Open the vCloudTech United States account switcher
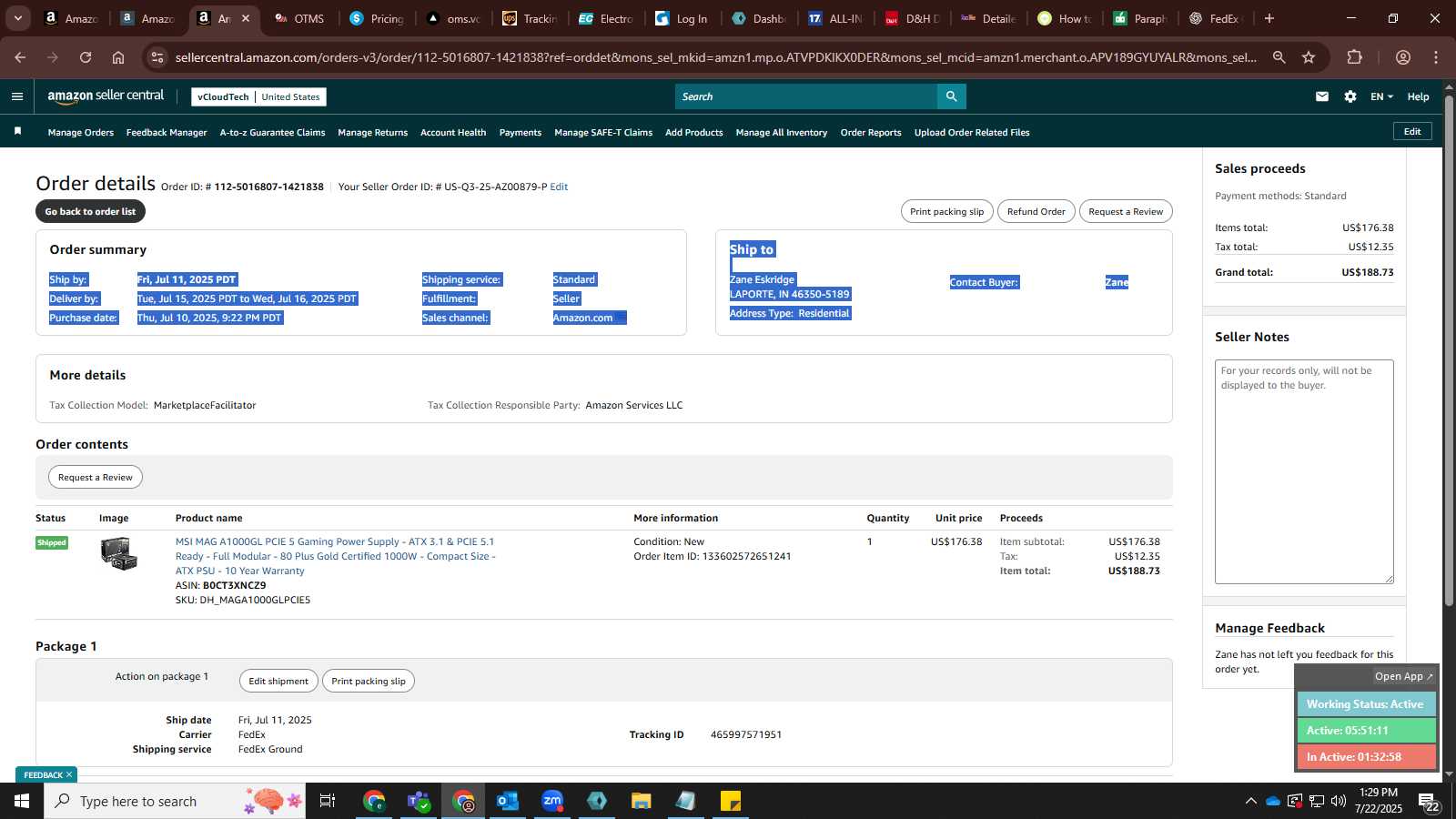The height and width of the screenshot is (819, 1456). coord(258,96)
